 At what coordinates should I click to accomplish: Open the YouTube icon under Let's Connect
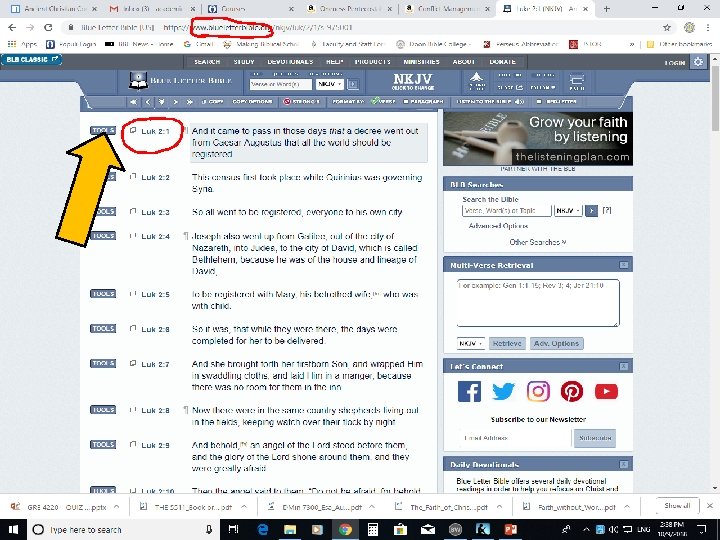[x=606, y=392]
